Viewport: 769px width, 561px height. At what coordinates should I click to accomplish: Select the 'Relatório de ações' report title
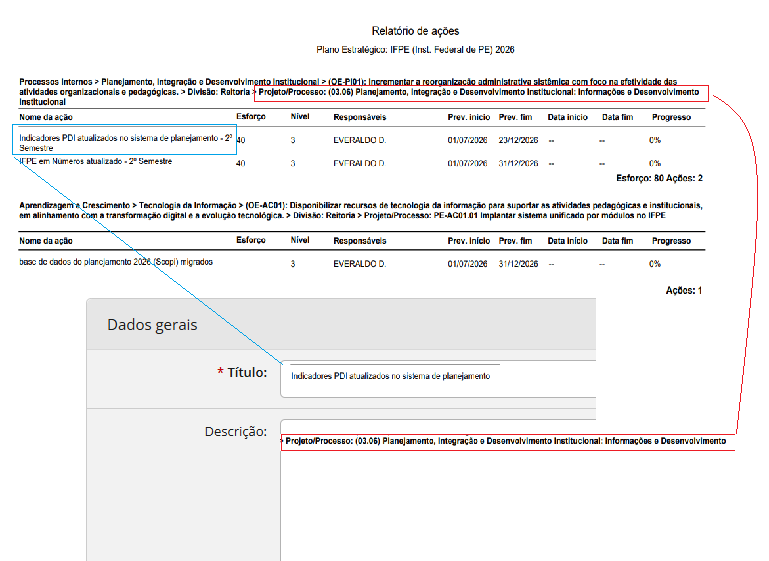tap(415, 31)
